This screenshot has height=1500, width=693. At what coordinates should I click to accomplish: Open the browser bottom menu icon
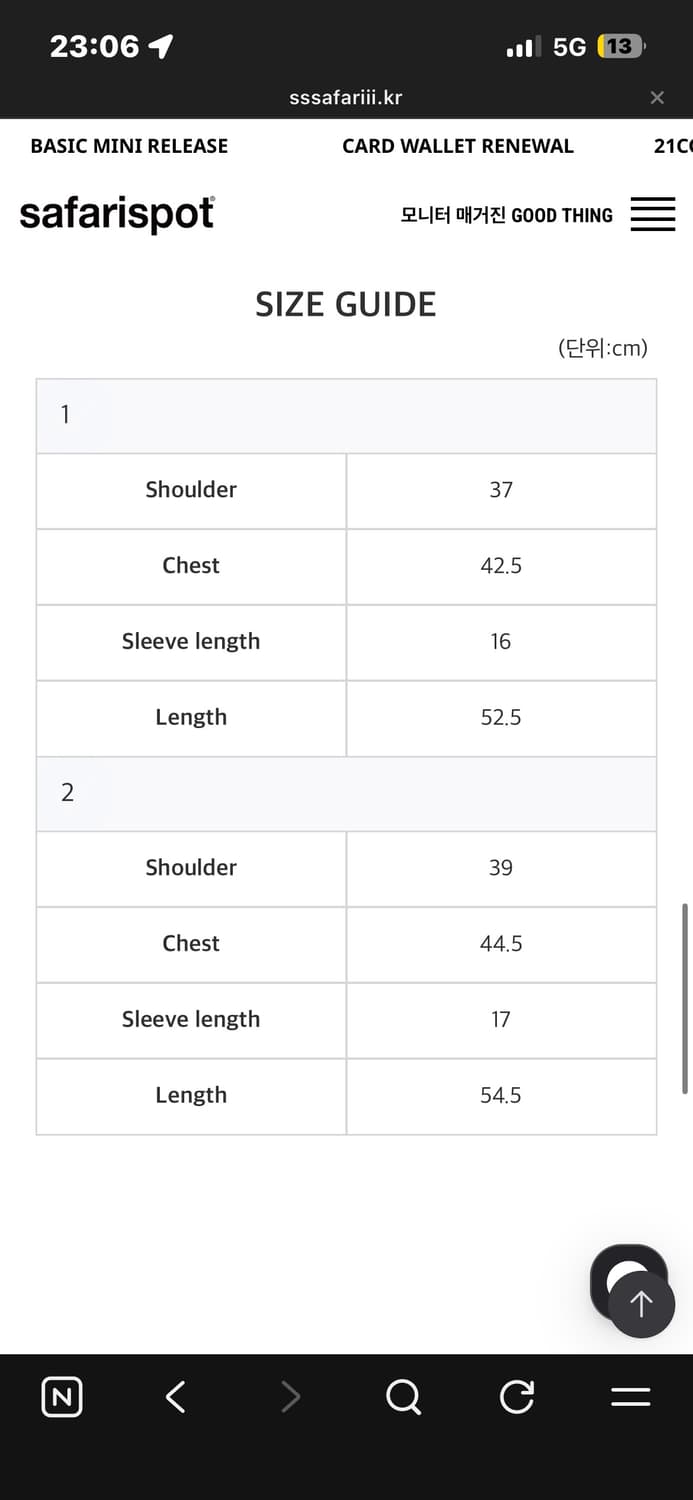(x=631, y=1397)
